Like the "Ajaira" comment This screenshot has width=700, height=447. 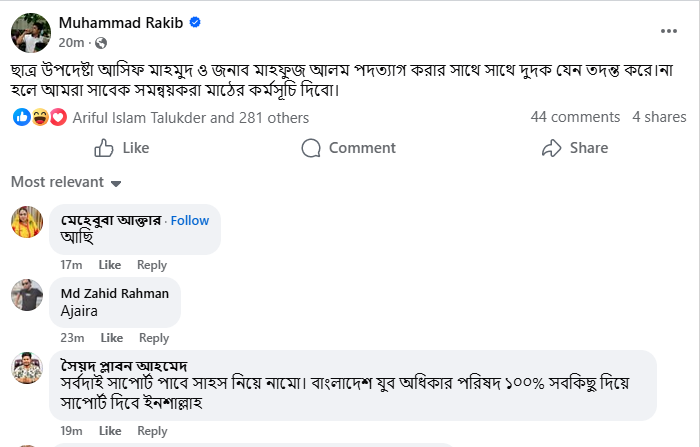tap(110, 338)
